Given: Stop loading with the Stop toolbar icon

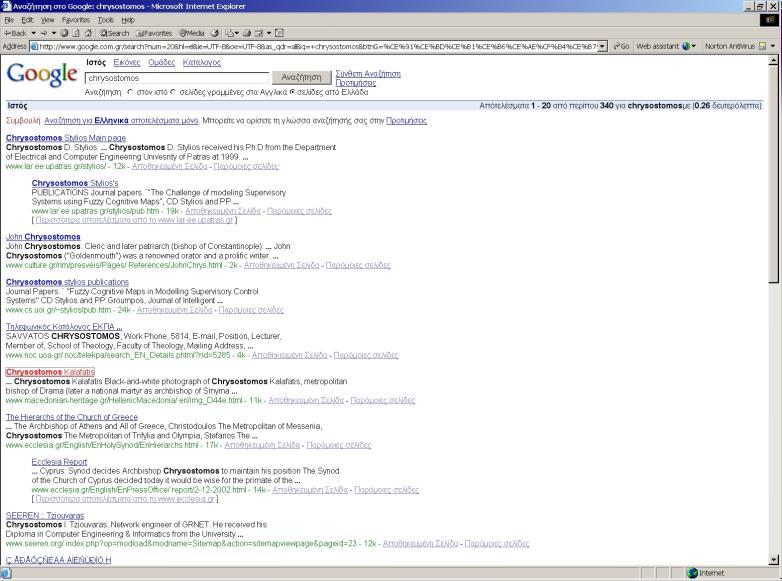Looking at the screenshot, I should click(64, 33).
